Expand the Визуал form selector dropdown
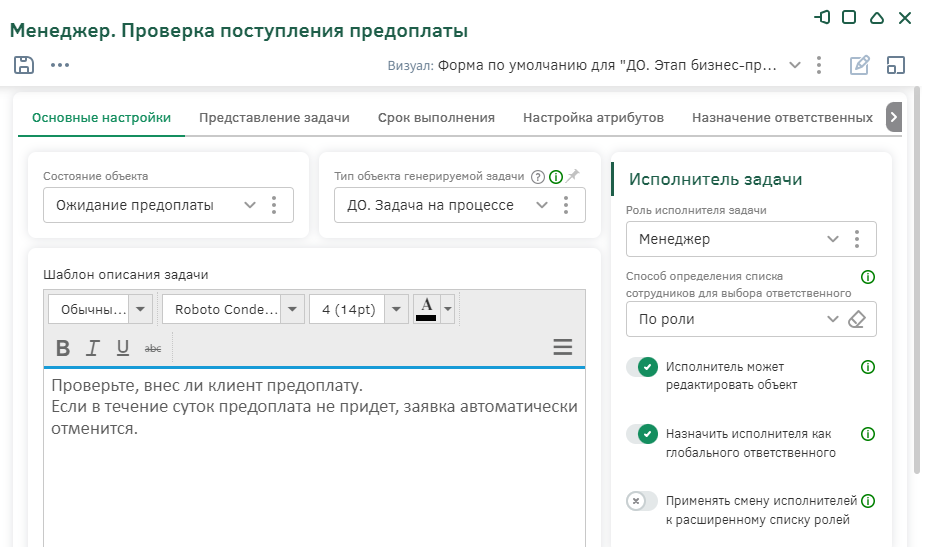Viewport: 926px width, 547px height. pos(795,65)
